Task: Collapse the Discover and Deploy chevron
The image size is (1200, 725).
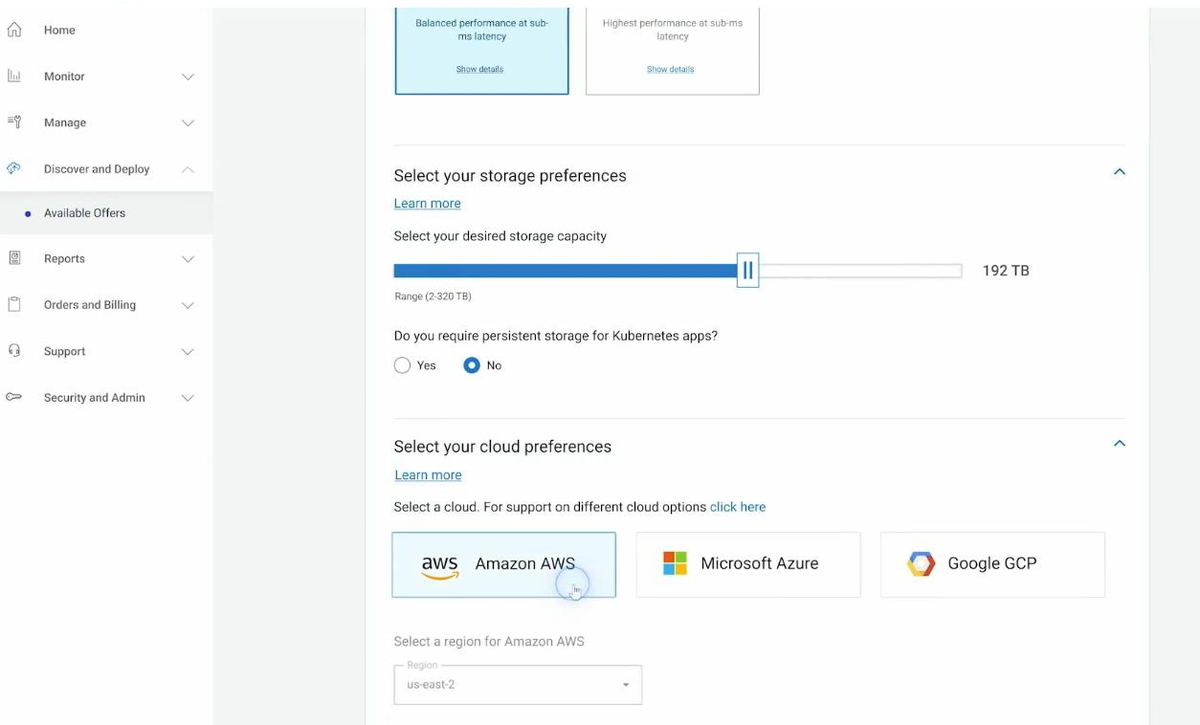Action: 188,169
